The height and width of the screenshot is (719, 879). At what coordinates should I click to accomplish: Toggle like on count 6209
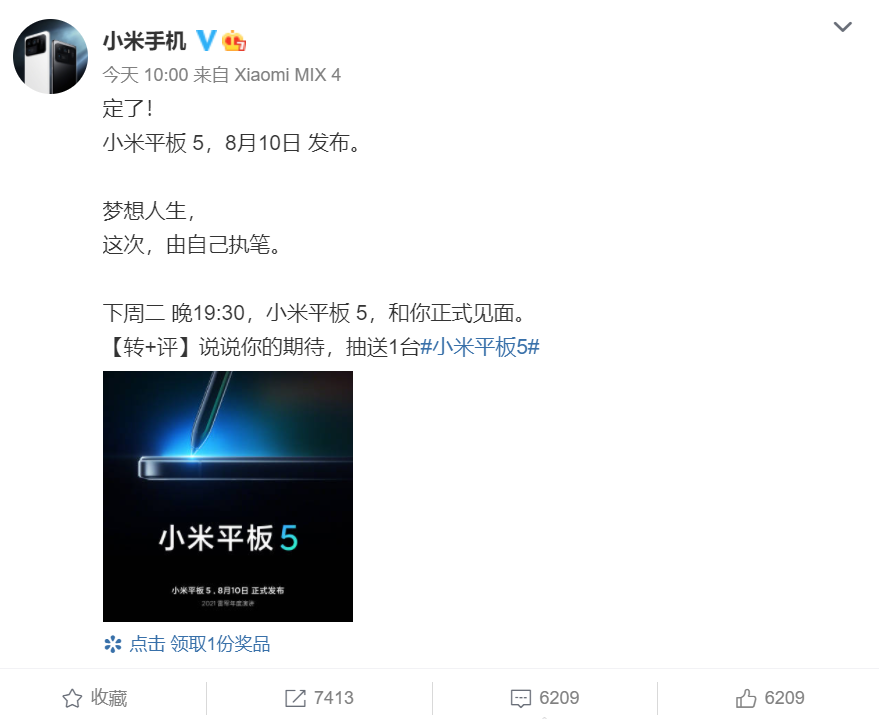[x=784, y=698]
